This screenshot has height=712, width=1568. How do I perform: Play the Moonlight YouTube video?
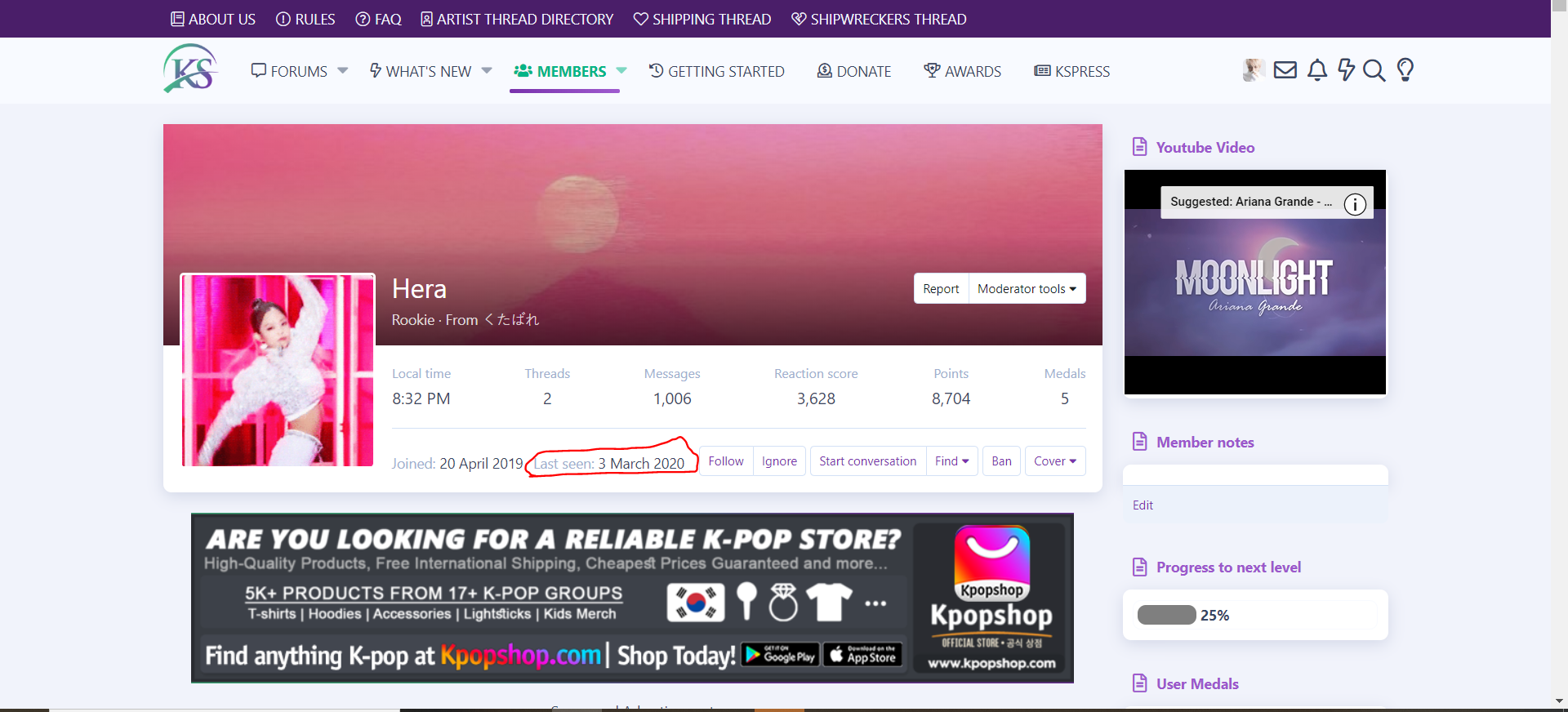tap(1255, 283)
